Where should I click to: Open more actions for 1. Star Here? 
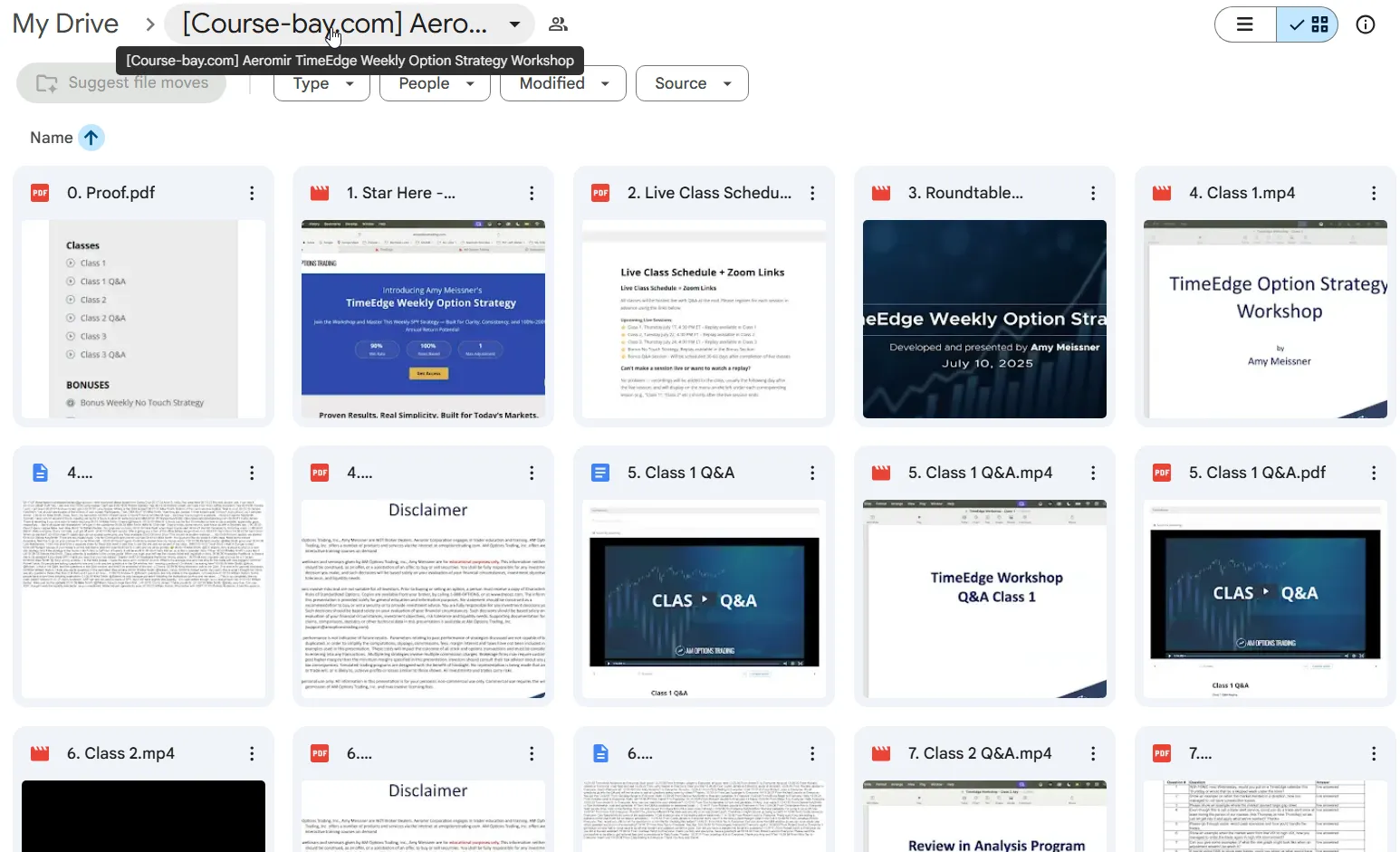[x=532, y=193]
